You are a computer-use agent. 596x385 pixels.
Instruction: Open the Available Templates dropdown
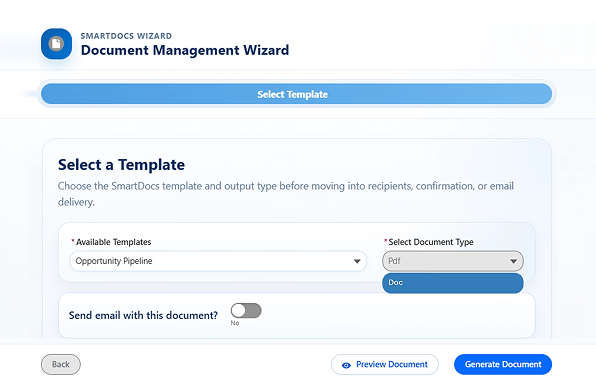click(218, 261)
